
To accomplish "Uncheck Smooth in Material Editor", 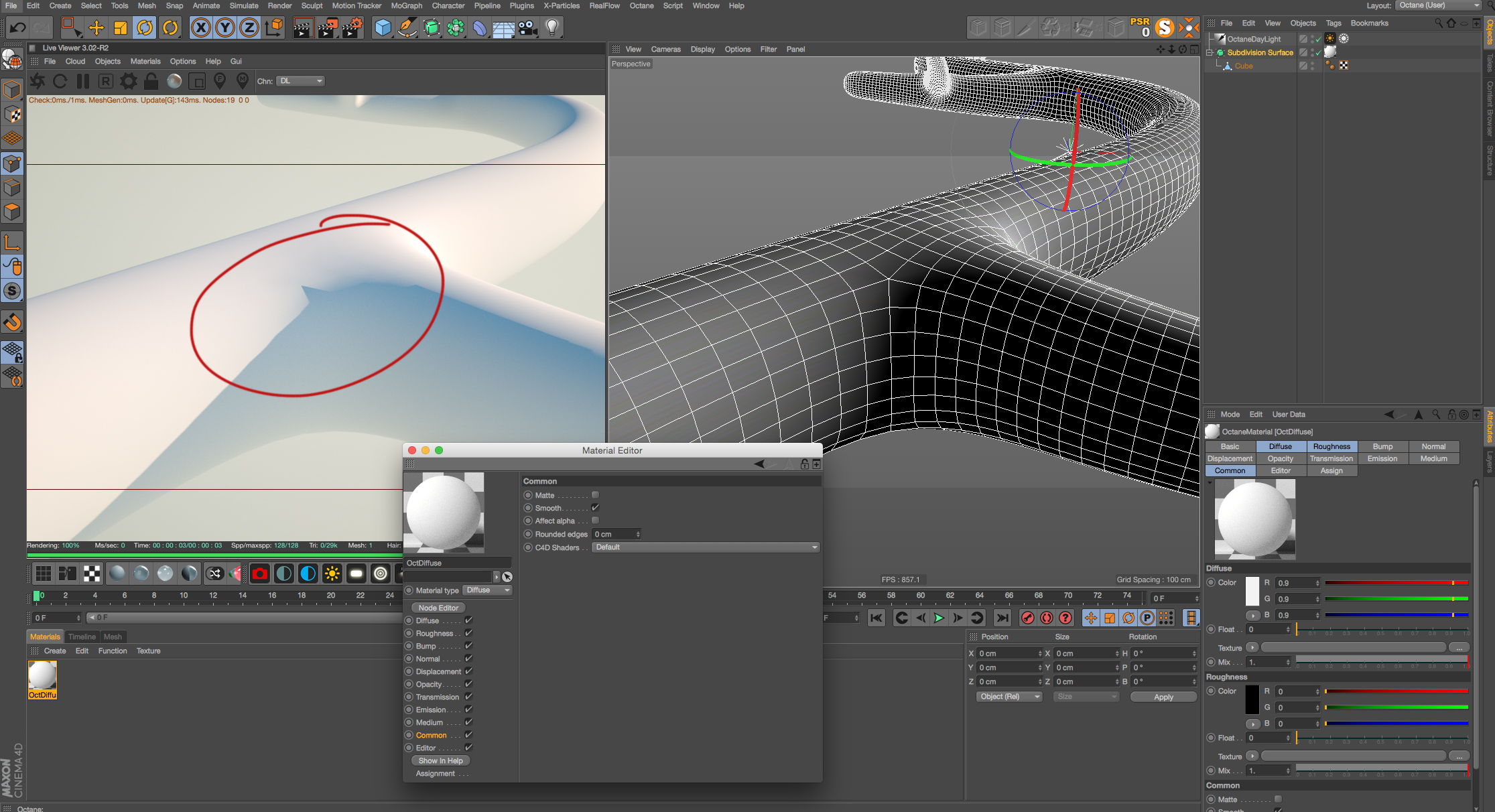I will point(595,508).
